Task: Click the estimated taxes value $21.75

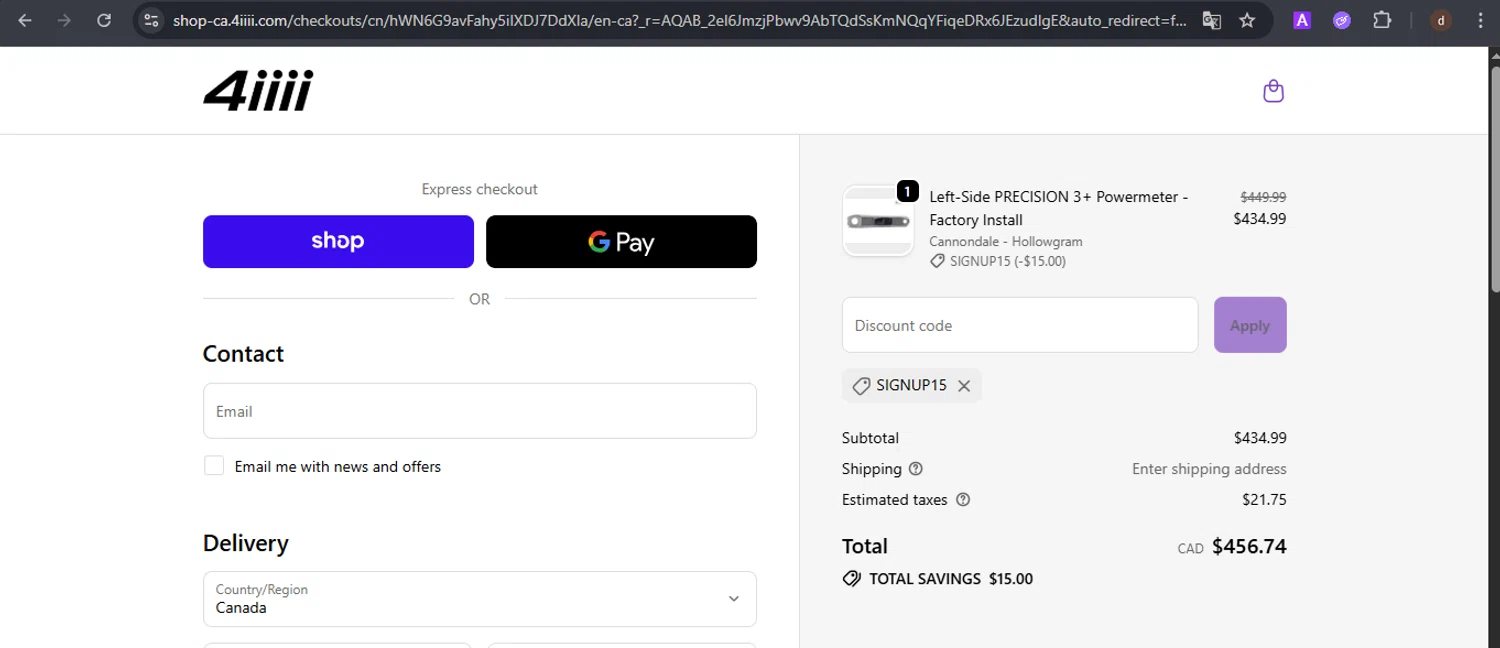Action: (x=1264, y=500)
